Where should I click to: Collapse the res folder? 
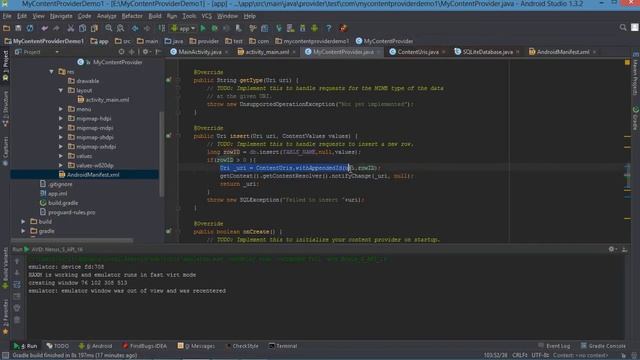pos(51,72)
